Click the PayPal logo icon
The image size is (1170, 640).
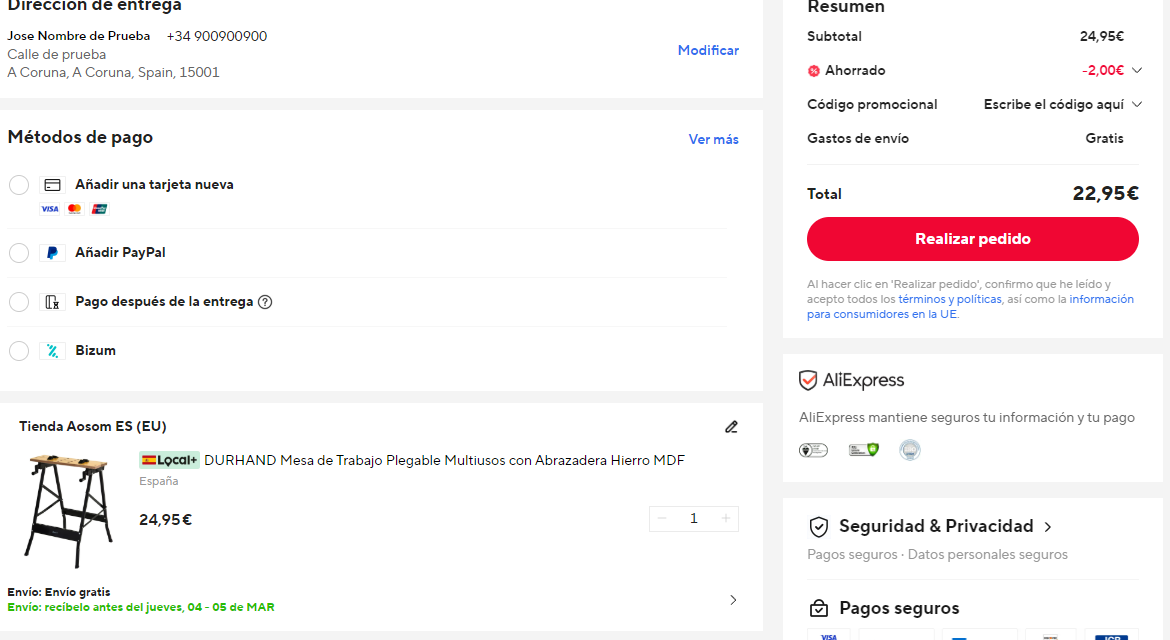[x=52, y=253]
